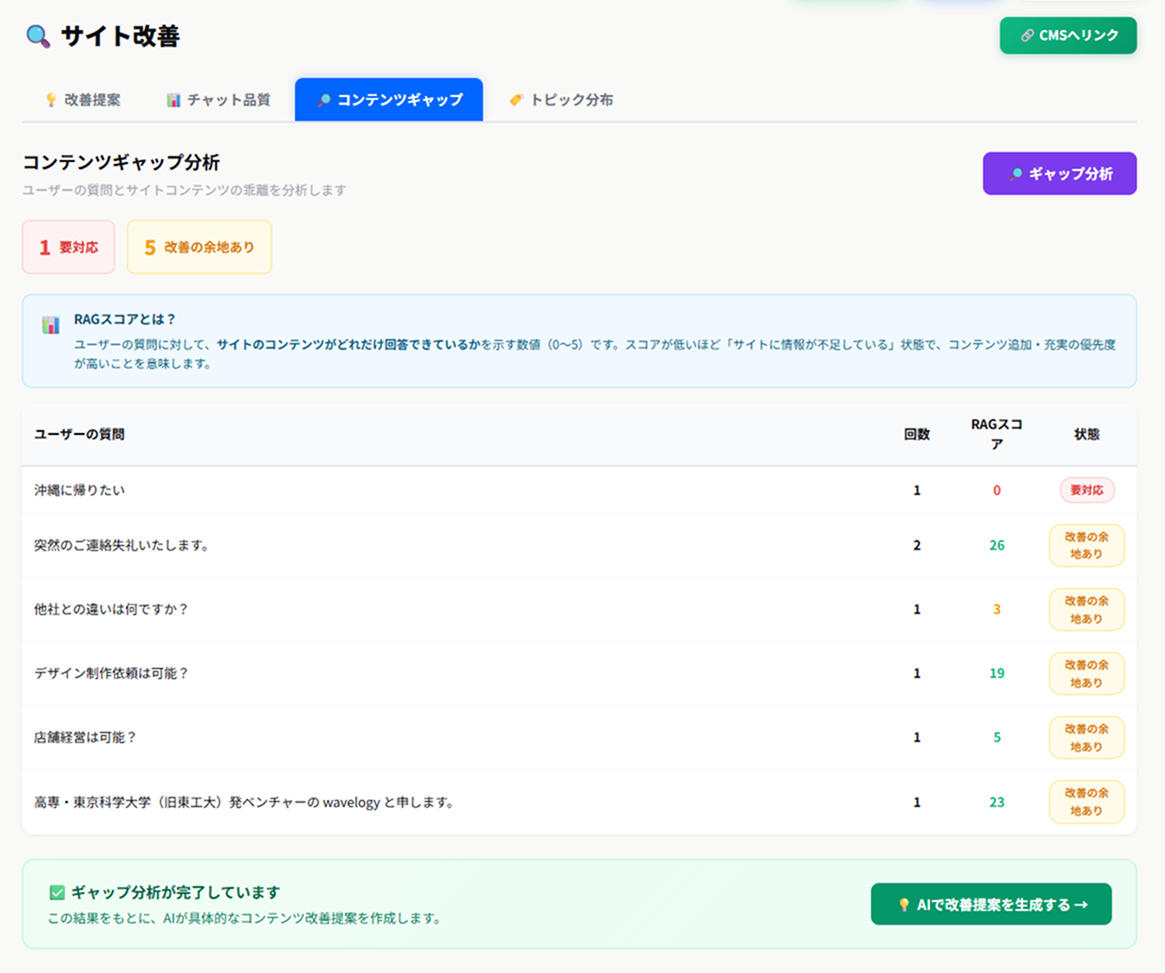
Task: Select the コンテンツギャップ tab
Action: (x=389, y=100)
